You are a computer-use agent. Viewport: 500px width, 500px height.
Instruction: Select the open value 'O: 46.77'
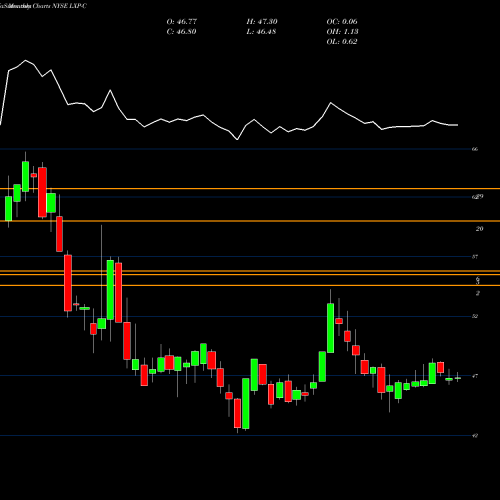click(182, 22)
